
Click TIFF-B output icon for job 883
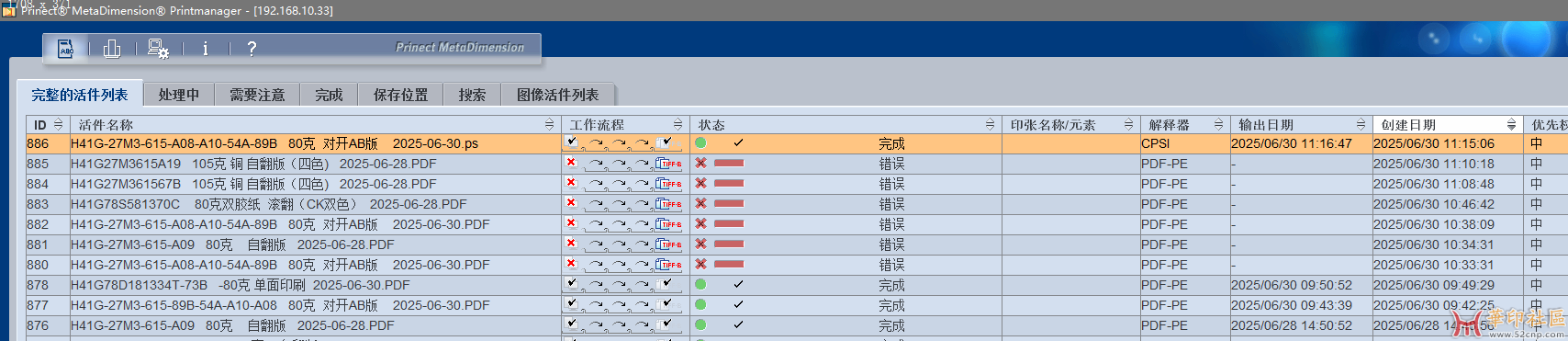pos(668,204)
